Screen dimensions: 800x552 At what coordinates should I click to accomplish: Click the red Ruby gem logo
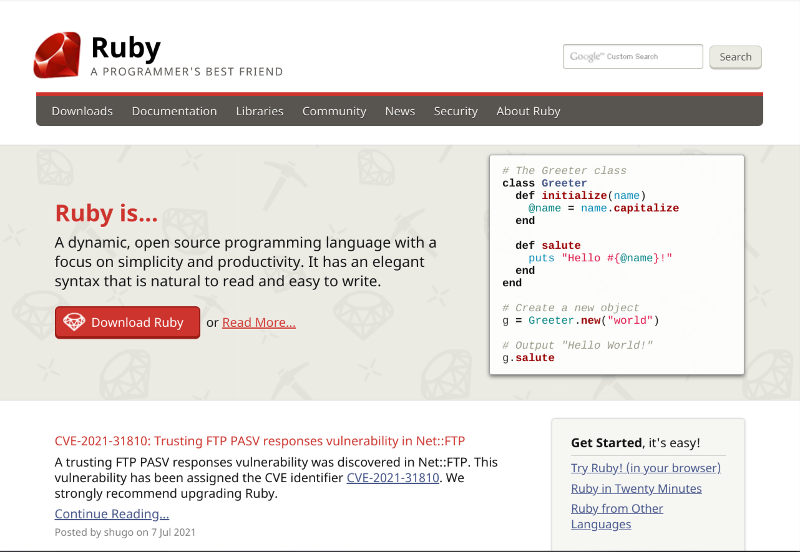point(57,55)
